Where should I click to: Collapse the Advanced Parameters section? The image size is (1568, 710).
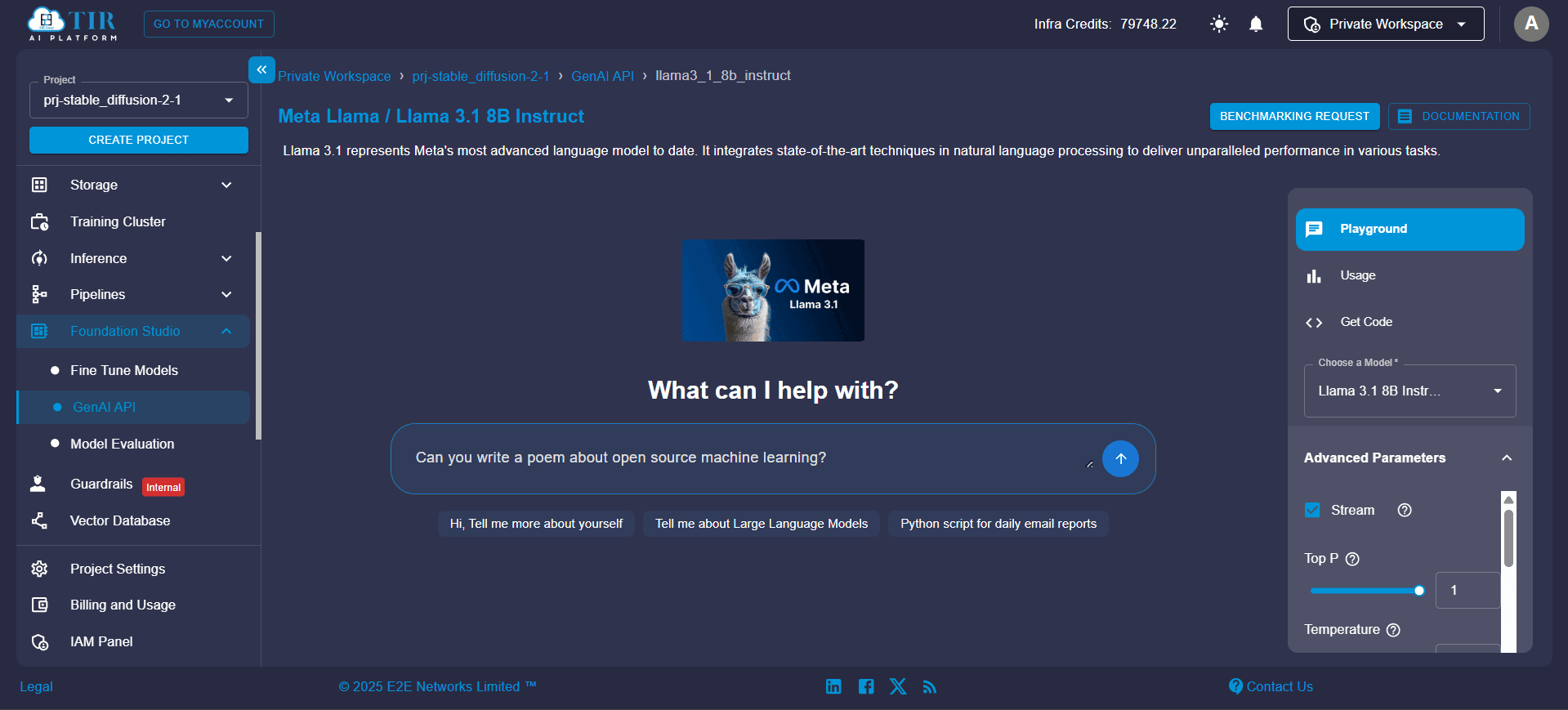(1507, 458)
